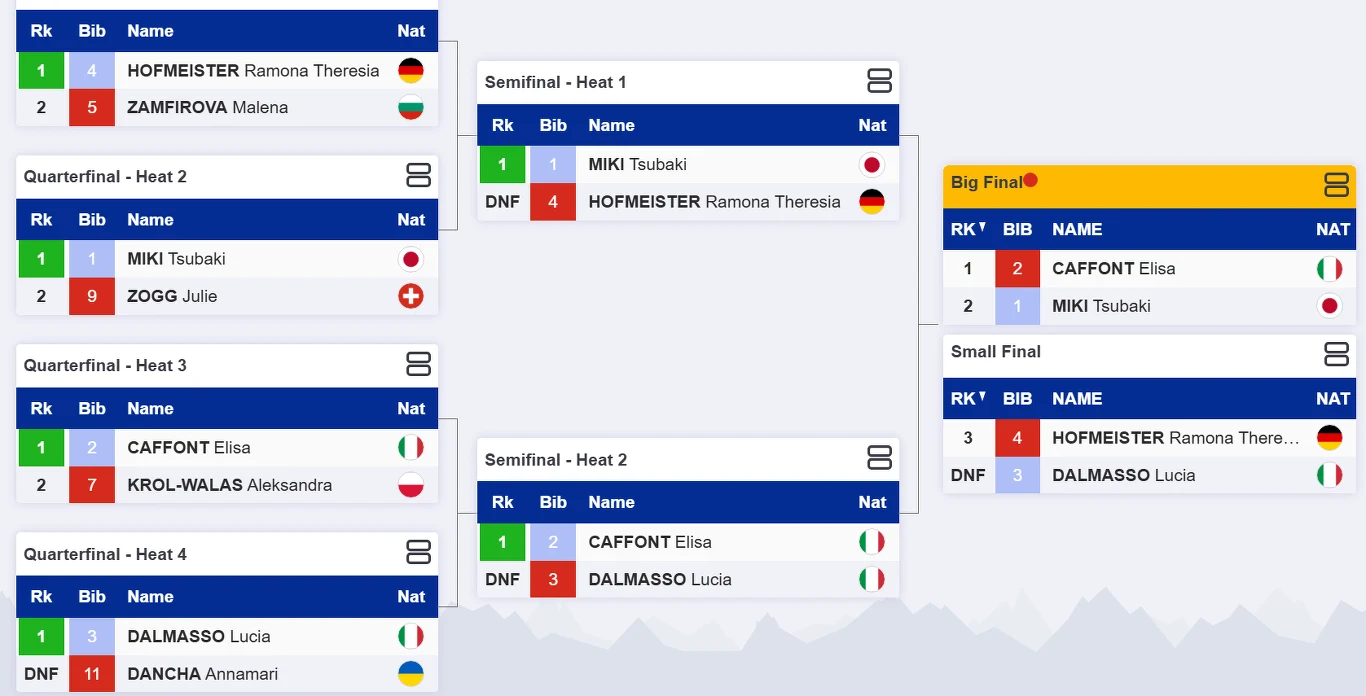The height and width of the screenshot is (696, 1366).
Task: Sort Small Final by RK column
Action: click(x=968, y=398)
